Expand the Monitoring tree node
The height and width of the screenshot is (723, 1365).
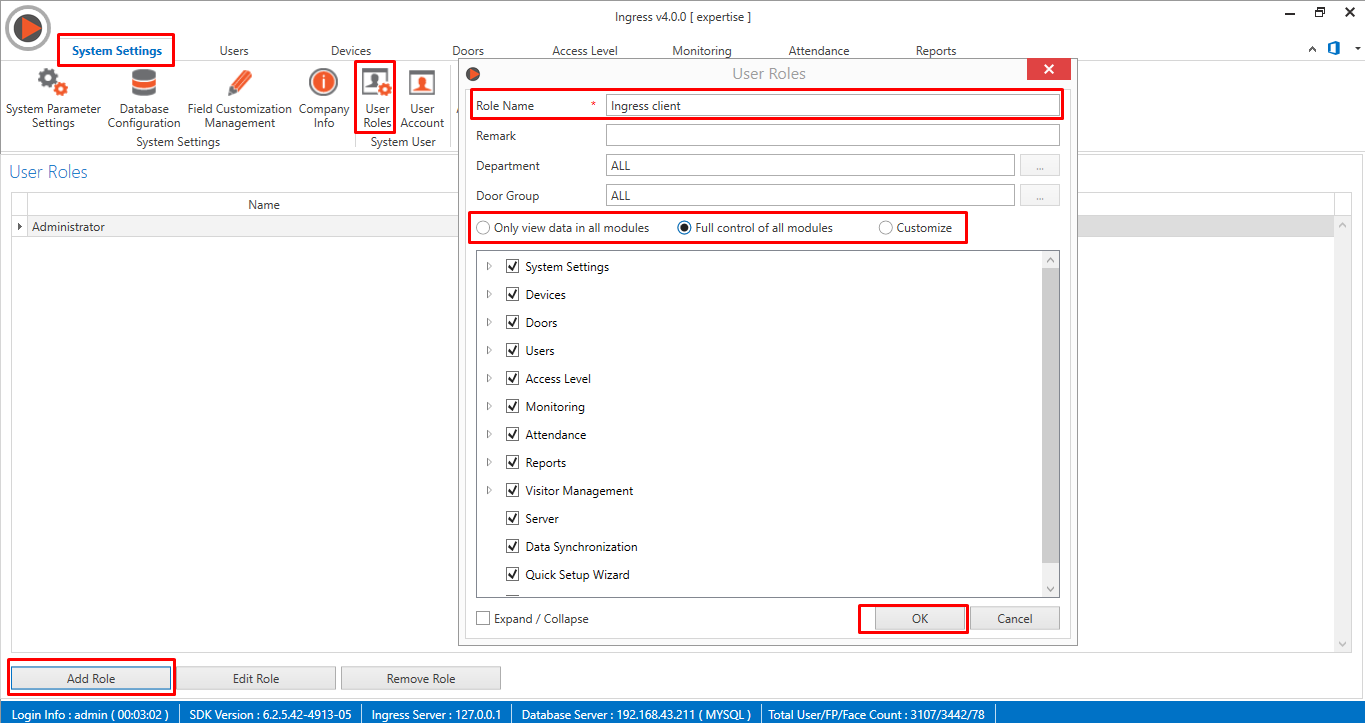point(489,406)
